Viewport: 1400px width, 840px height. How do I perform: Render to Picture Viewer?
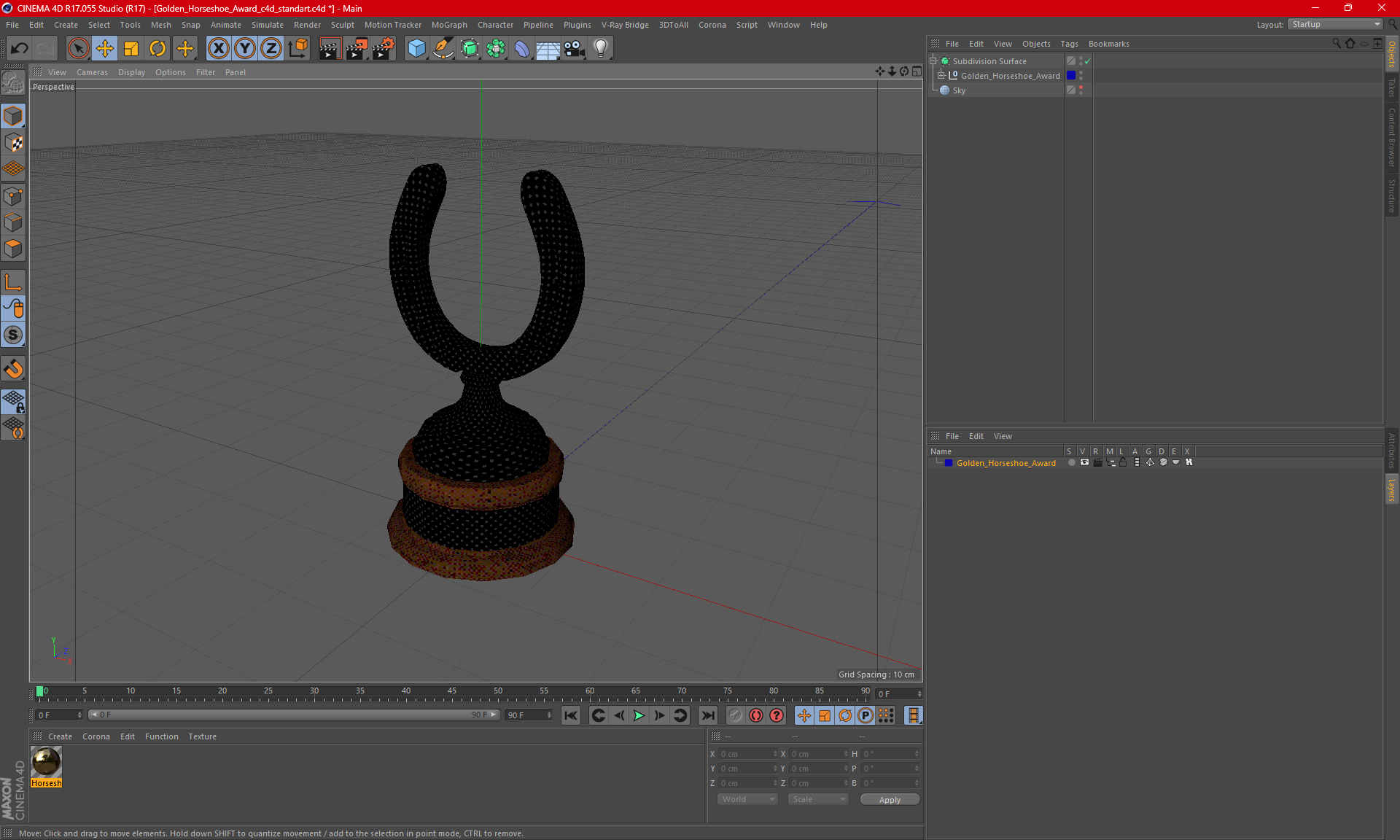(357, 49)
